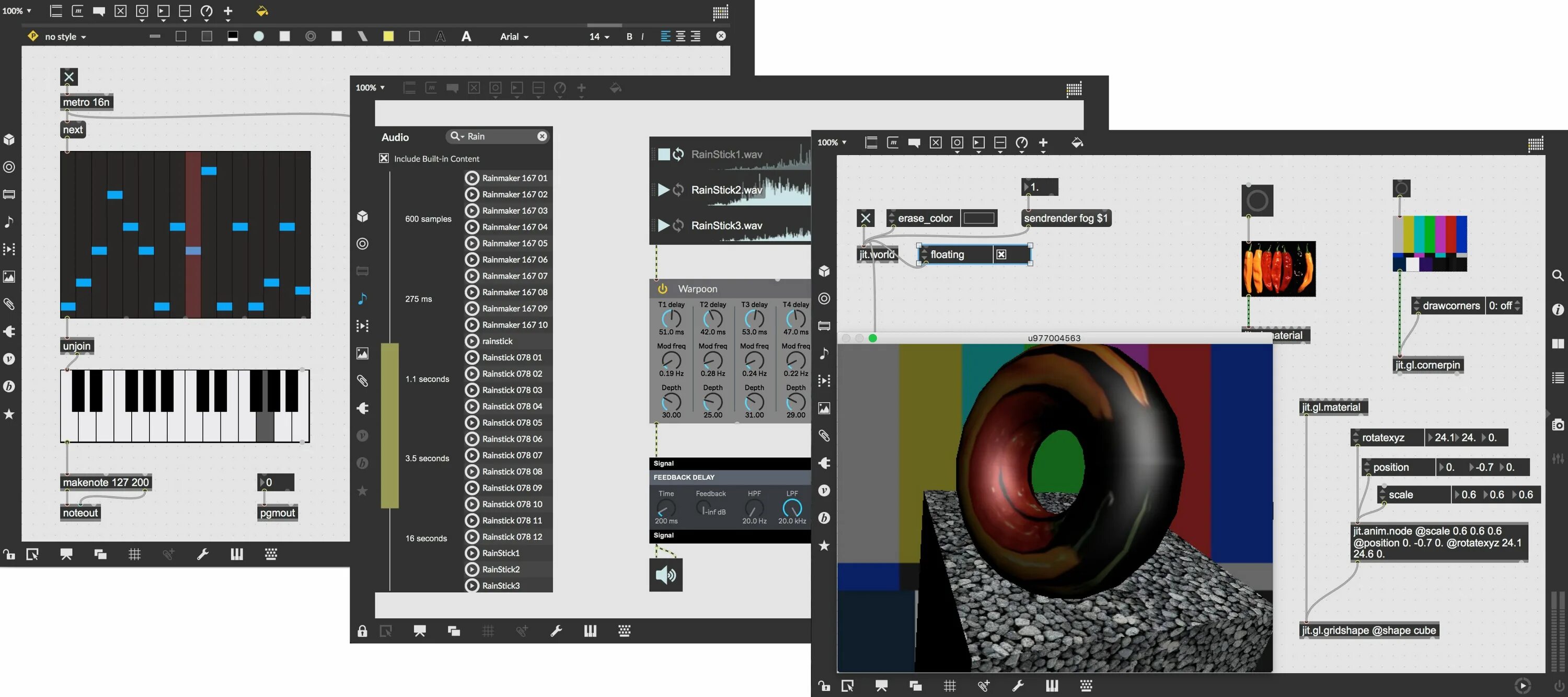Click the search magnifier in right sidebar
Screen dimensions: 1568x697
tap(1558, 275)
